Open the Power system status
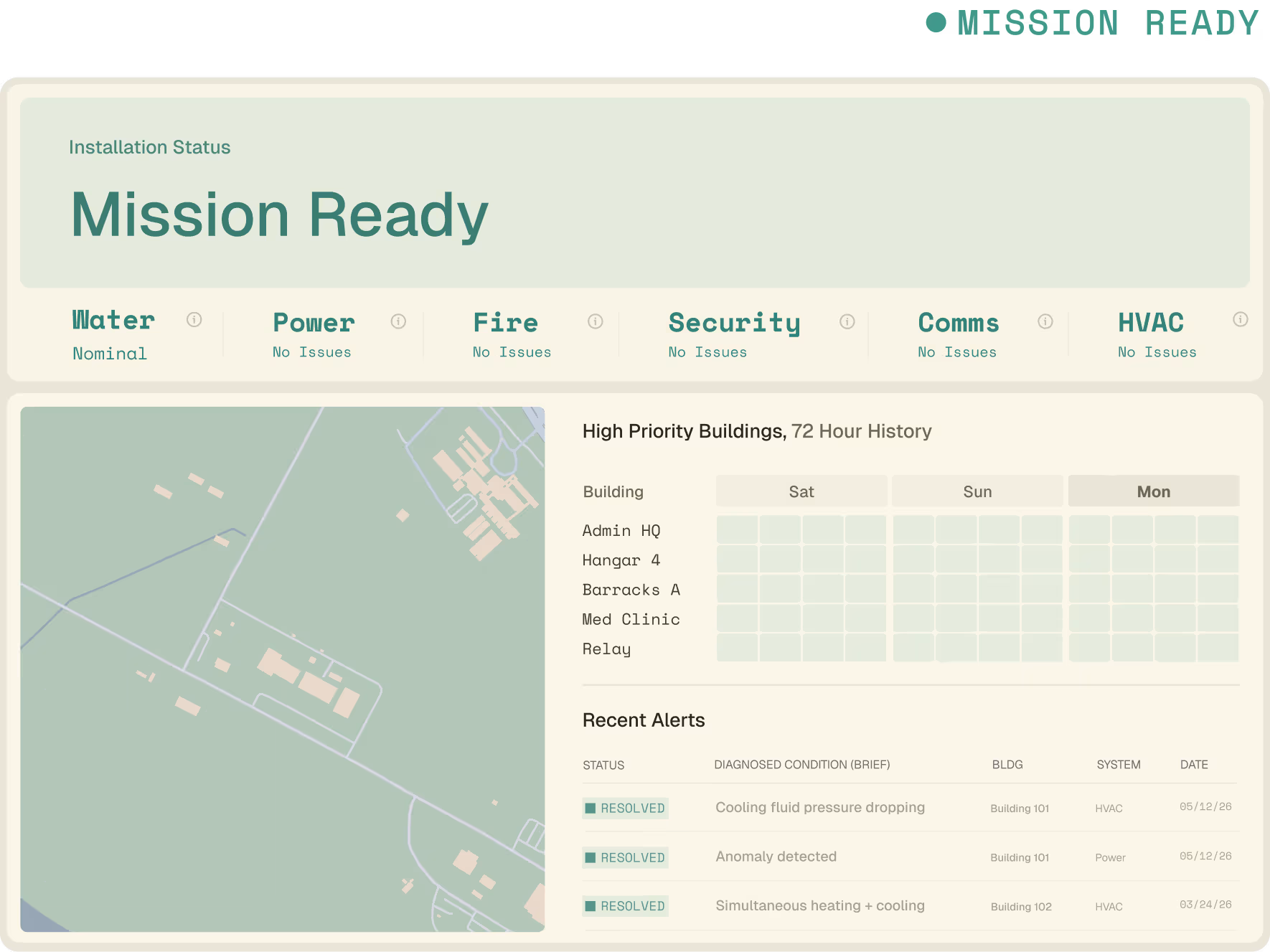The width and height of the screenshot is (1270, 952). click(314, 334)
